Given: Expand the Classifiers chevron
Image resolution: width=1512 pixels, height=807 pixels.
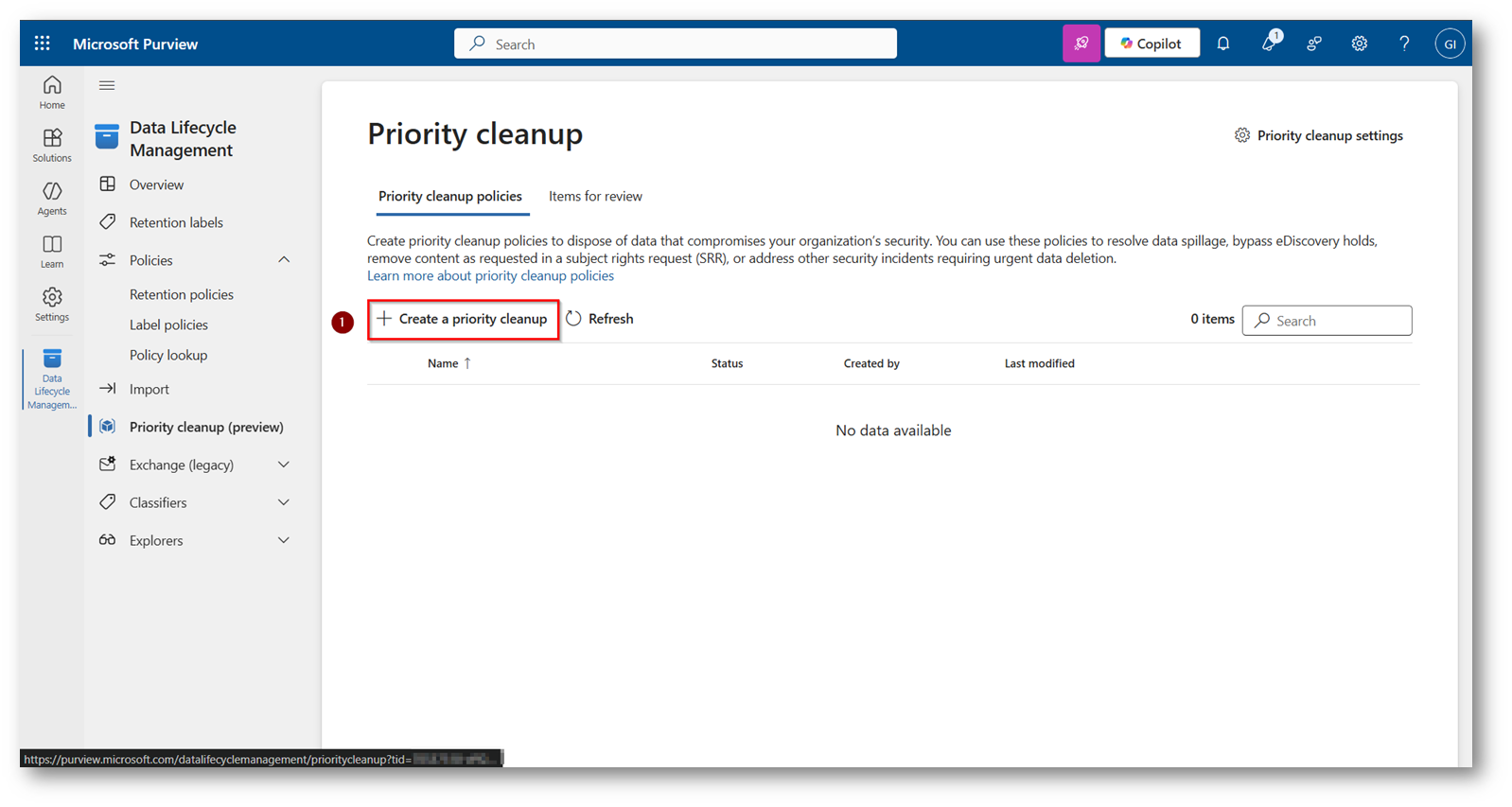Looking at the screenshot, I should [x=284, y=502].
